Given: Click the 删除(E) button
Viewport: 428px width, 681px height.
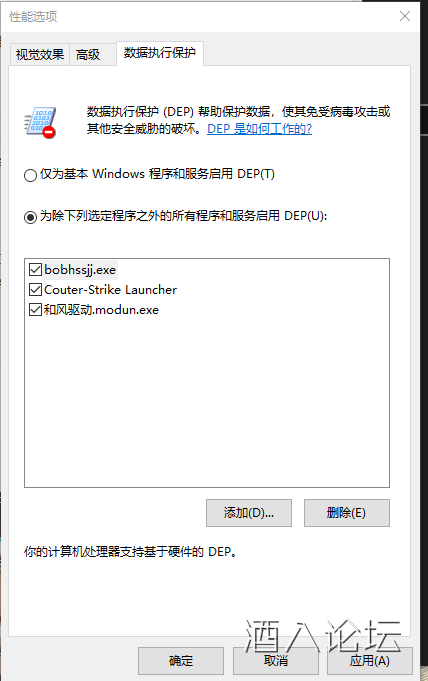Looking at the screenshot, I should 346,513.
